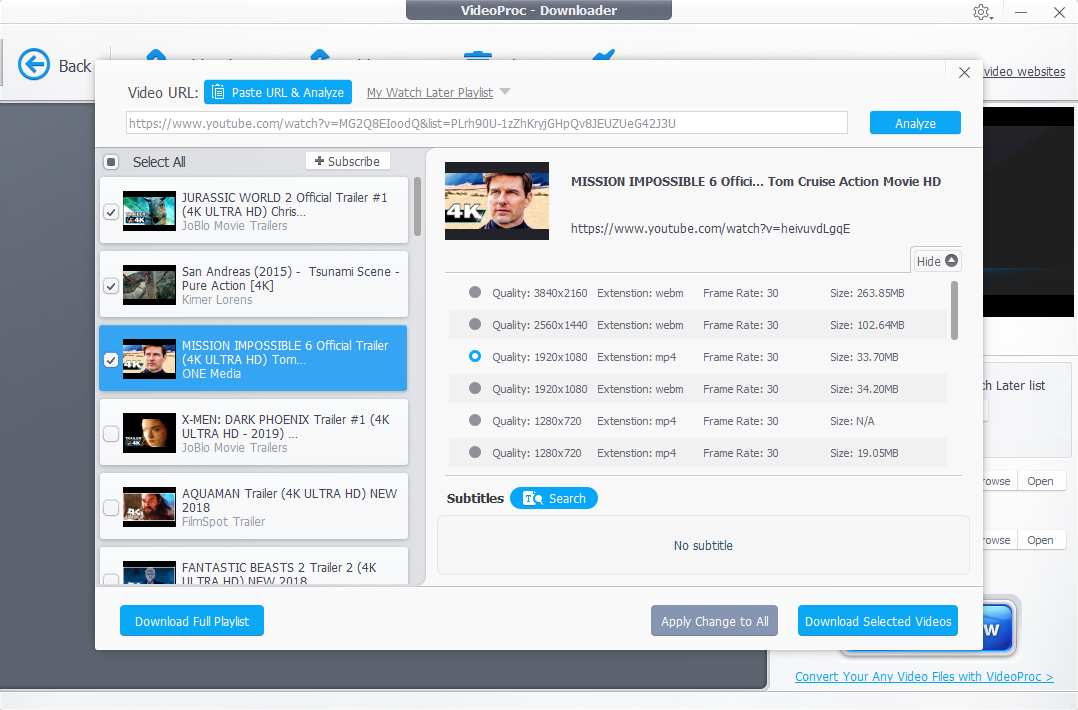1078x710 pixels.
Task: Click the quality list scrollbar
Action: [954, 311]
